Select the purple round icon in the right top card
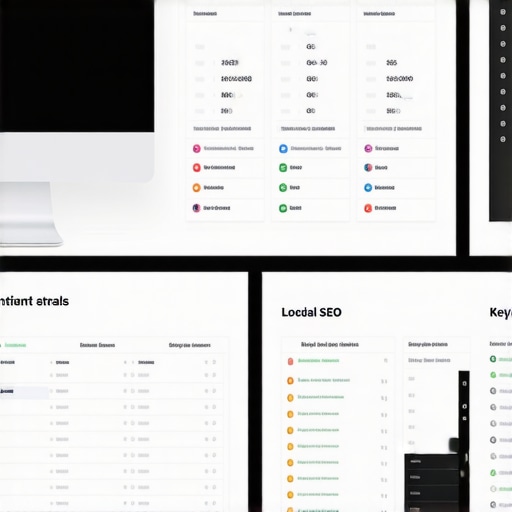This screenshot has height=512, width=512. point(368,148)
